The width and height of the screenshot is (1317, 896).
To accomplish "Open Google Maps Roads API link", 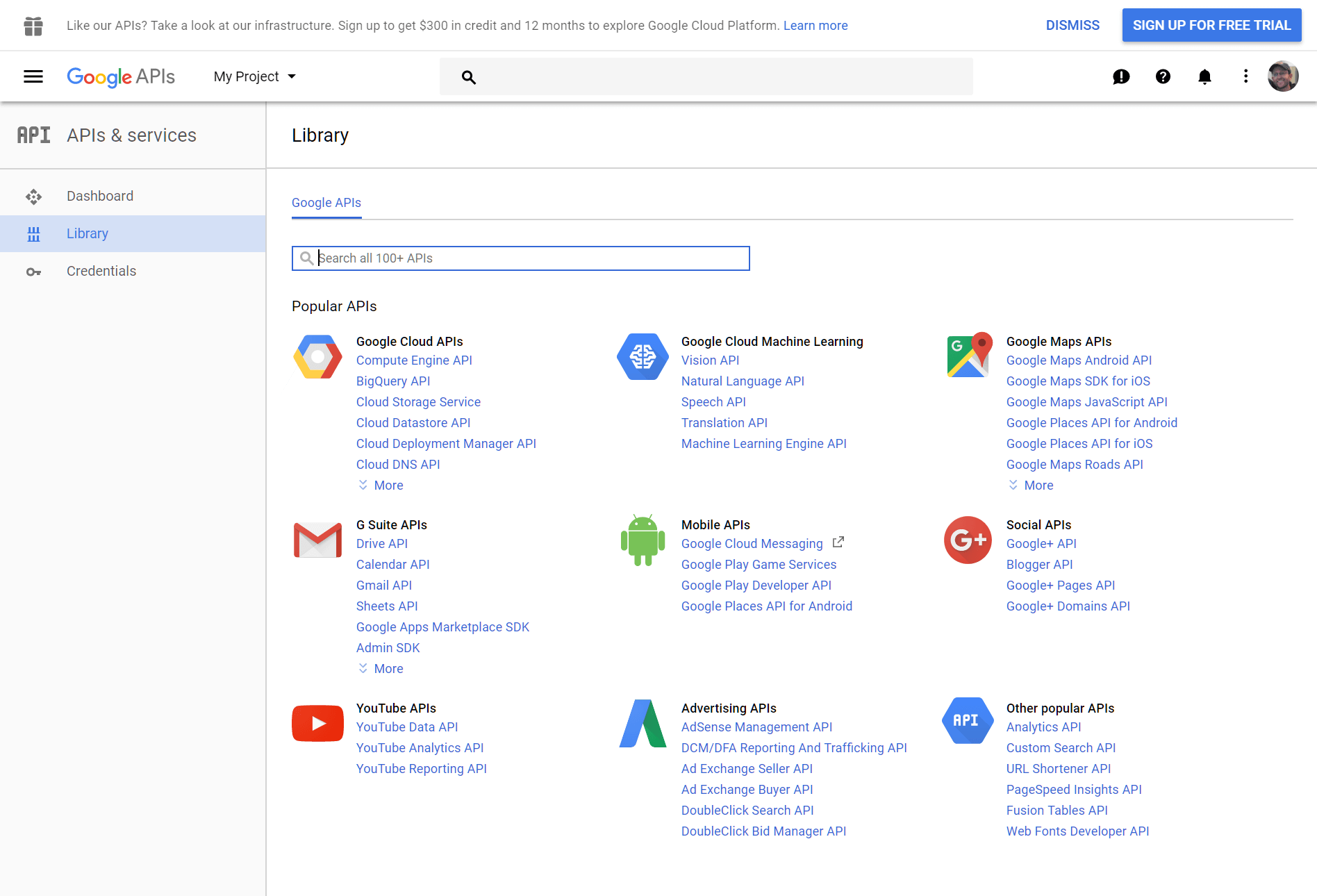I will [1075, 465].
